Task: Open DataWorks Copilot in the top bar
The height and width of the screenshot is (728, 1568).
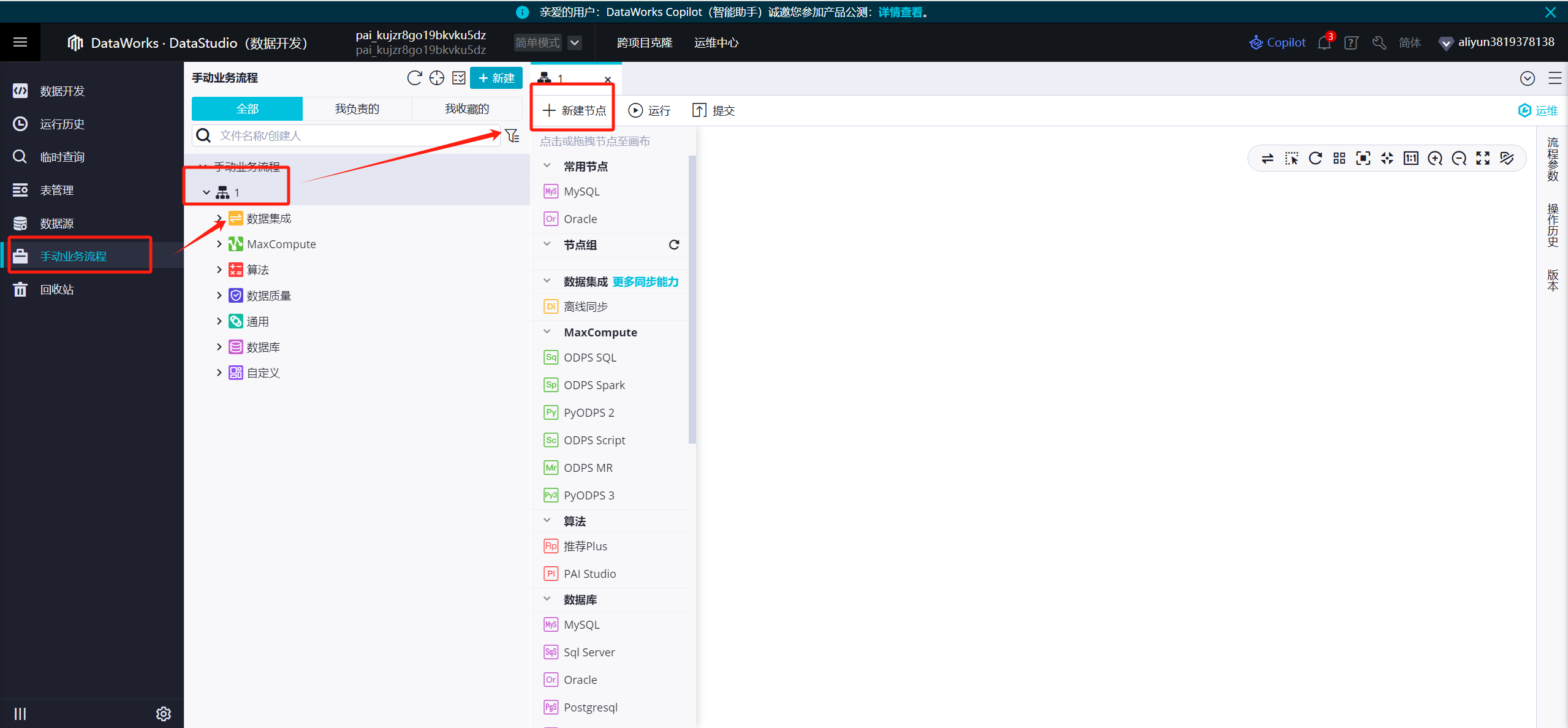Action: (1277, 42)
